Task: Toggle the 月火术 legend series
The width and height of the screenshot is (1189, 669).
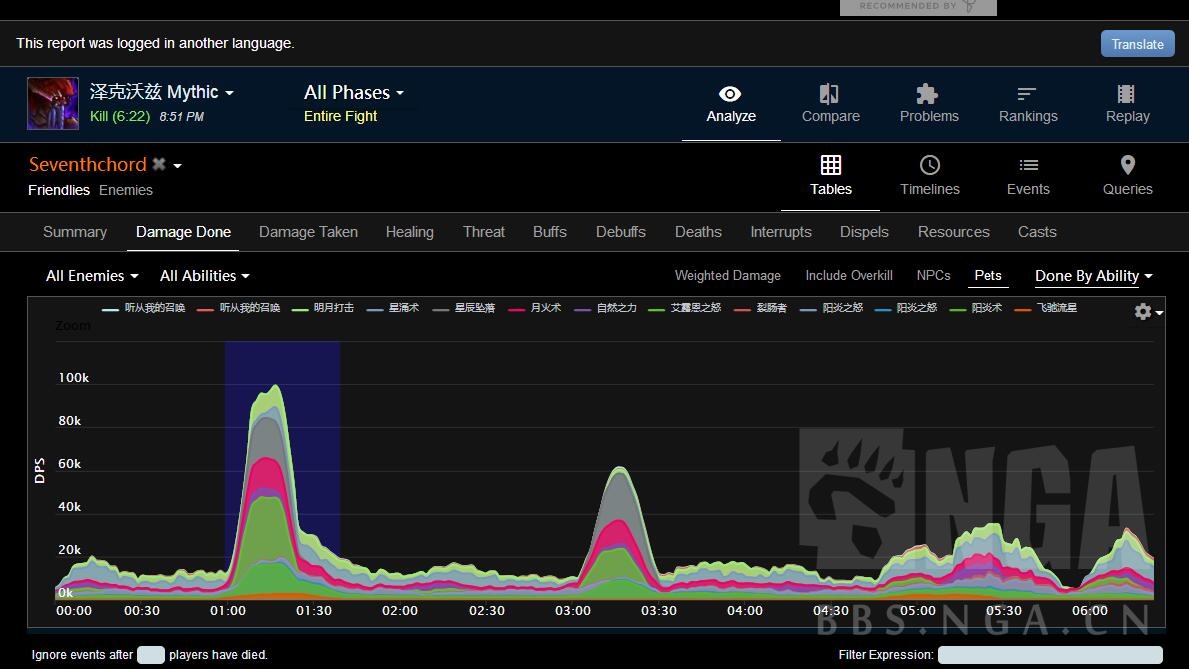Action: coord(535,308)
